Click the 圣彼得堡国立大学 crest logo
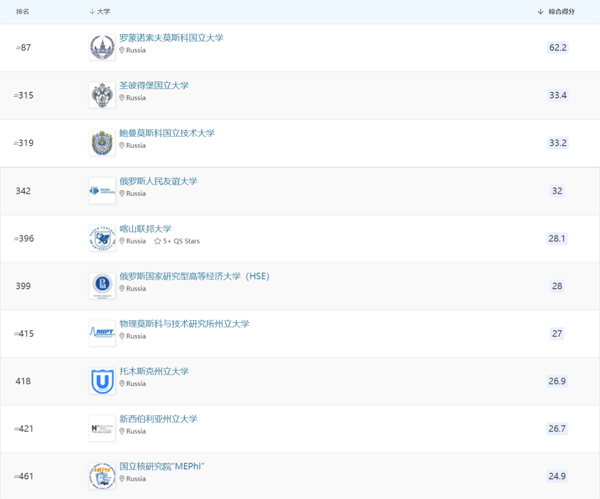Screen dimensions: 600x499 point(102,95)
